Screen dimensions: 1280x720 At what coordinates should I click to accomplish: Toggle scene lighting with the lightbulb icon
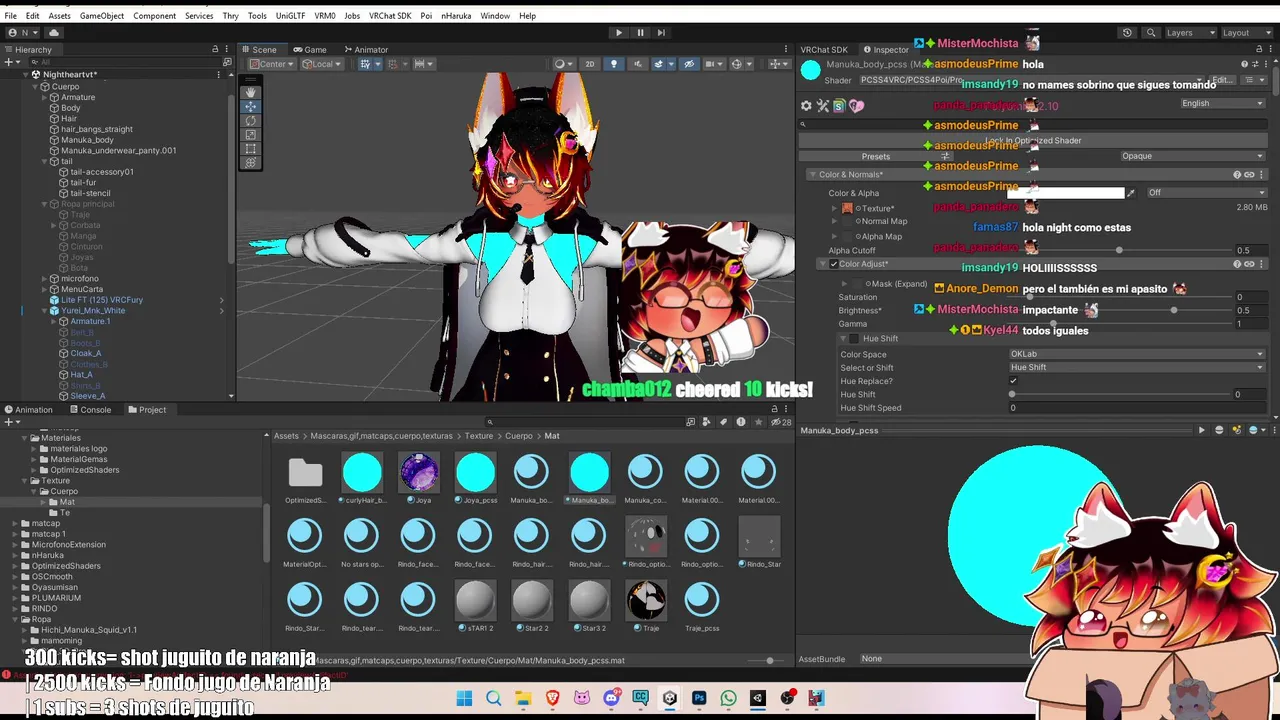point(614,64)
